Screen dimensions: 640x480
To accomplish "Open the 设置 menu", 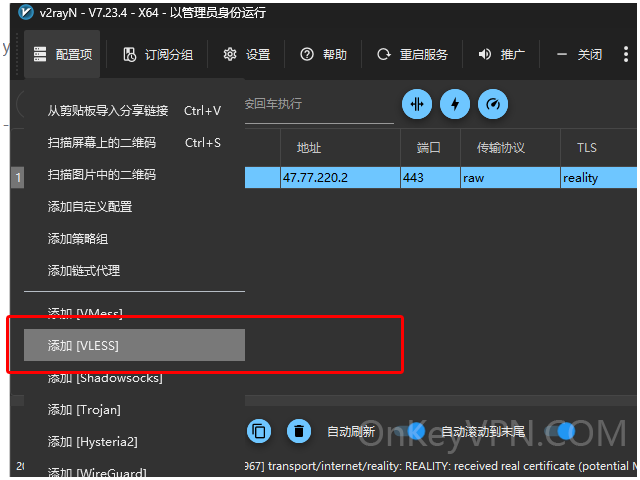I will (x=246, y=54).
